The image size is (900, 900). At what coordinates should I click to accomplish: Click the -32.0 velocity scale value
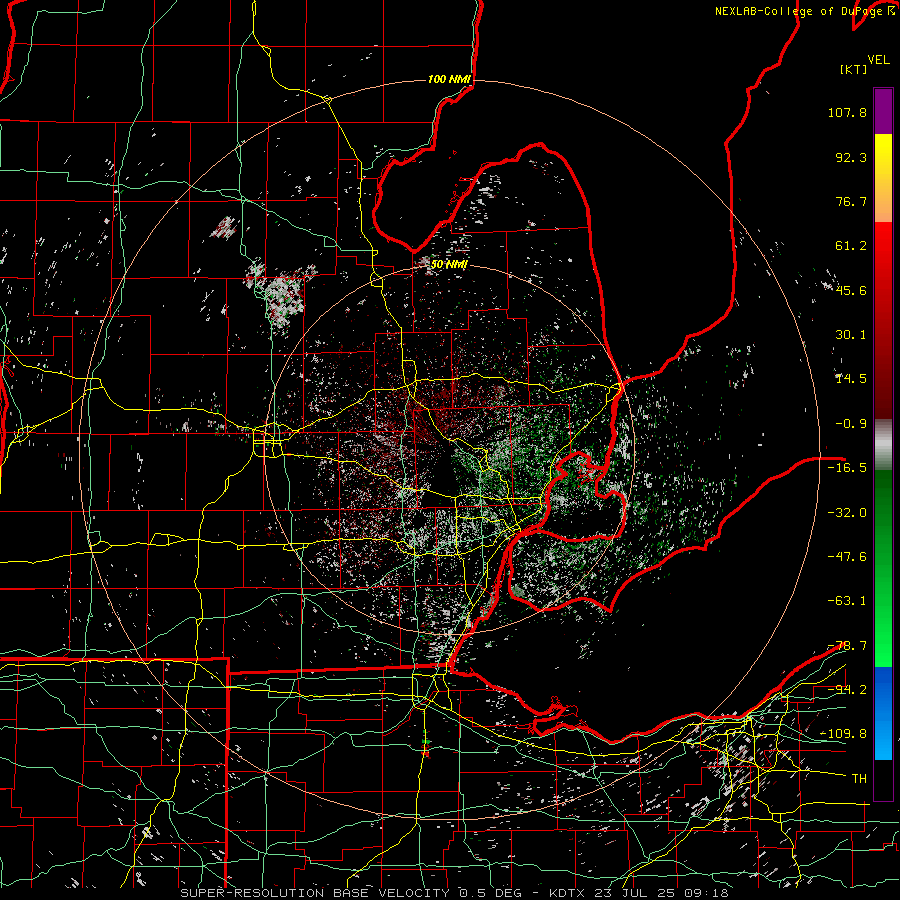click(x=847, y=513)
